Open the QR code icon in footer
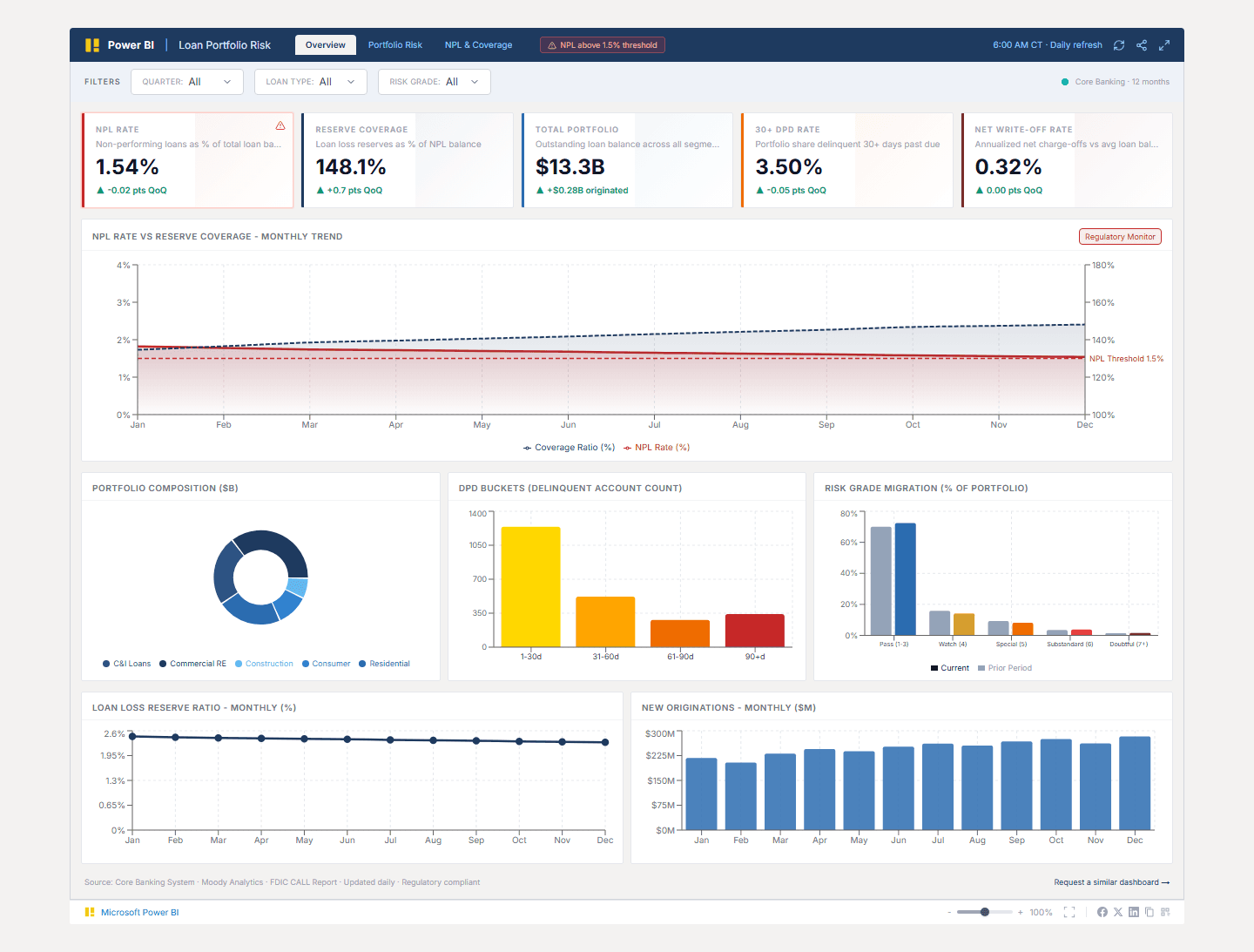This screenshot has height=952, width=1254. coord(1165,912)
